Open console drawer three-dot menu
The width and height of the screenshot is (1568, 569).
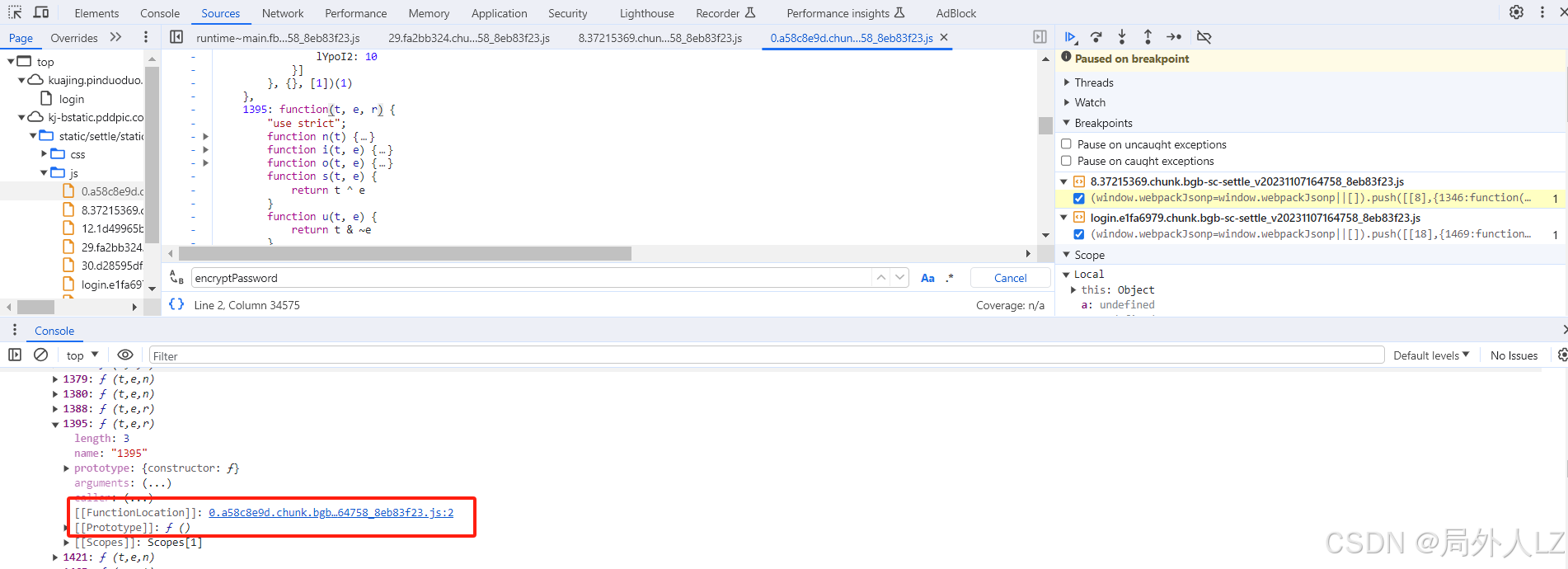pos(15,330)
